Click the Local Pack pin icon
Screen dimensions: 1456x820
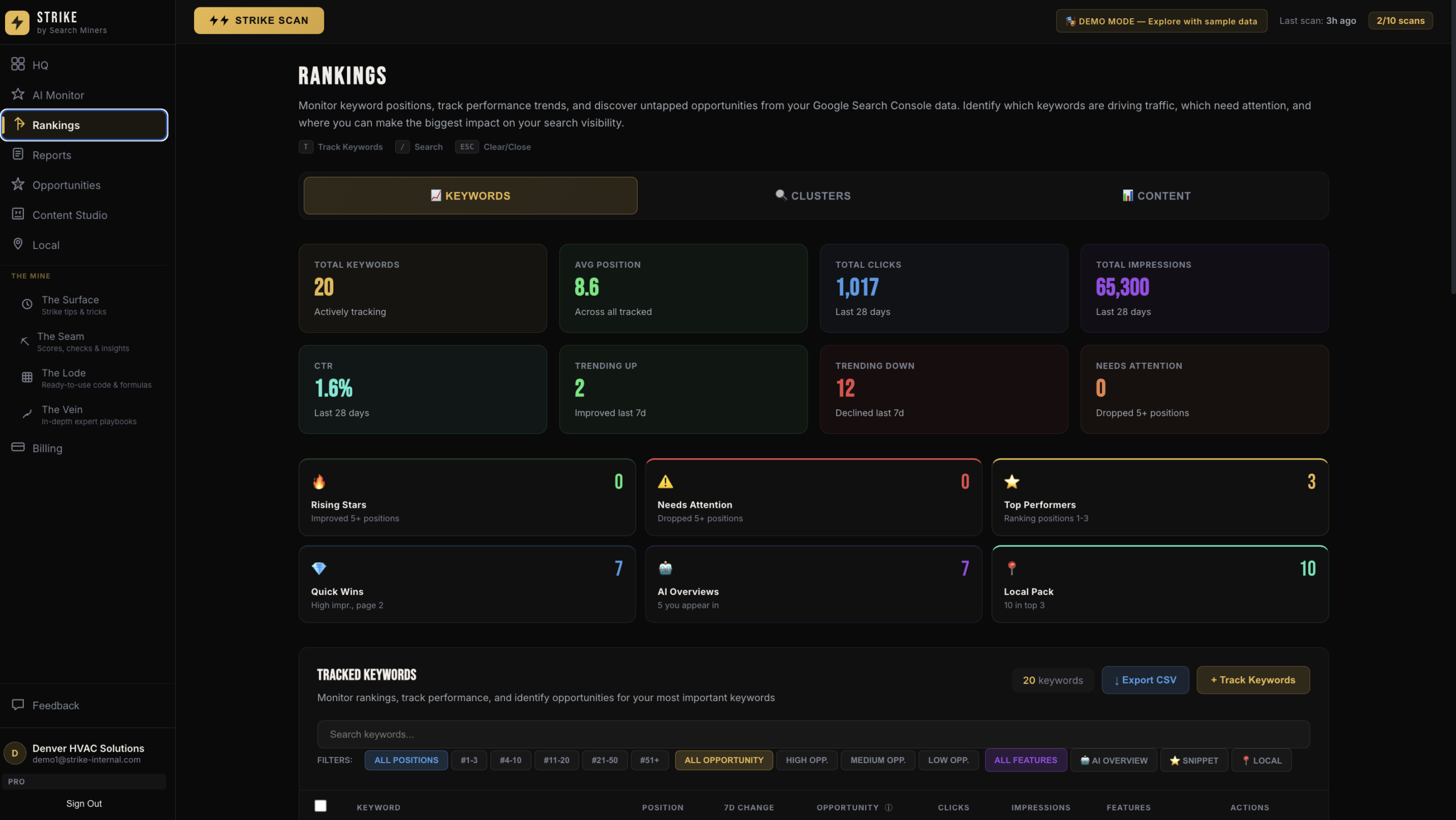(1012, 569)
